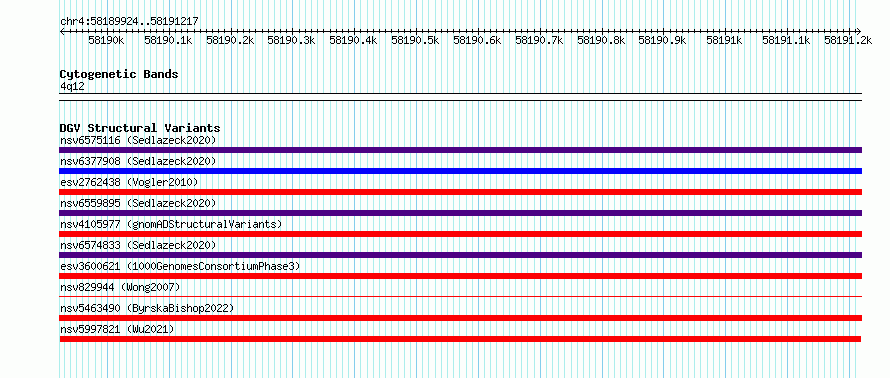Click the thin red line for nsv829944
The width and height of the screenshot is (890, 378).
(460, 296)
